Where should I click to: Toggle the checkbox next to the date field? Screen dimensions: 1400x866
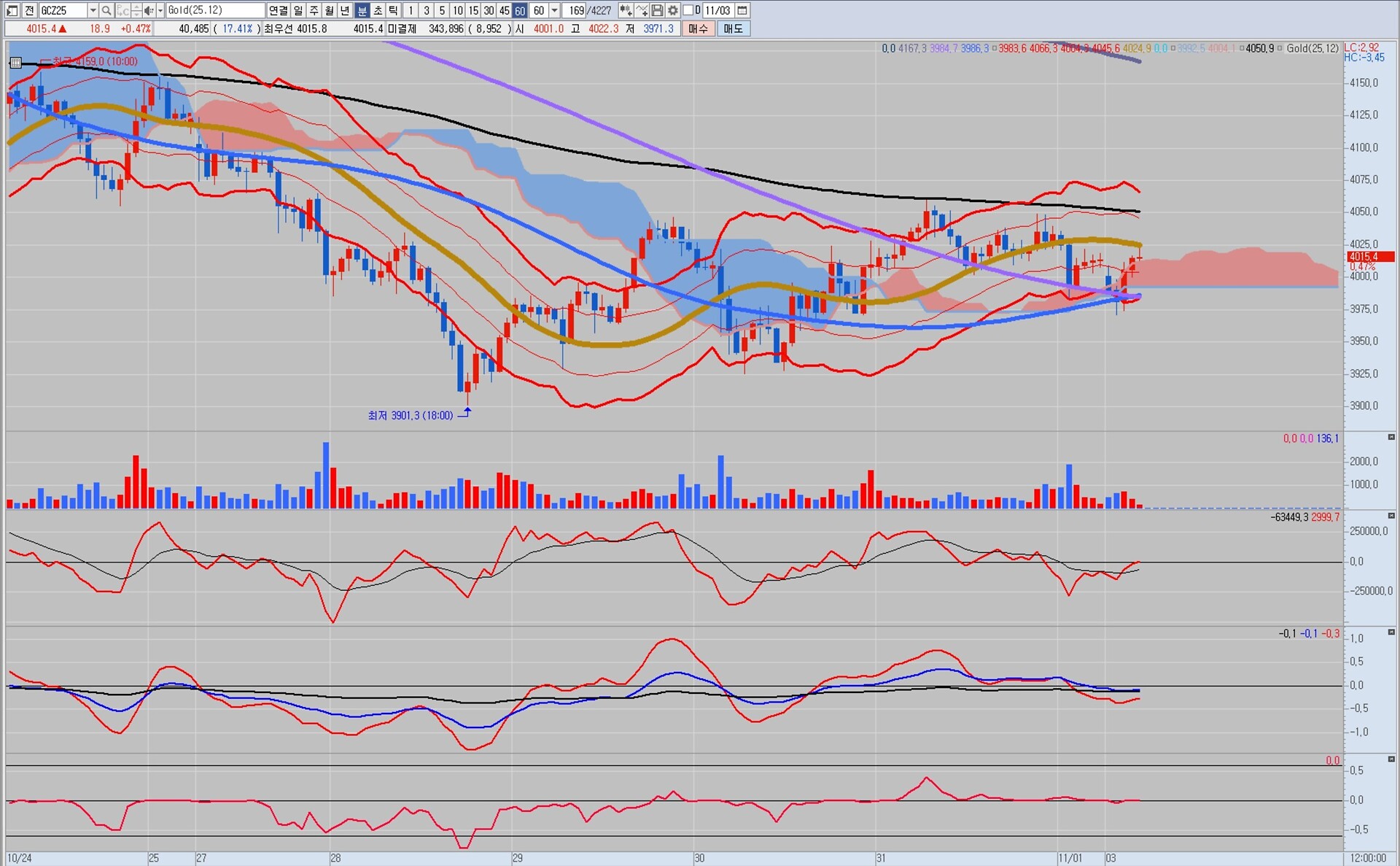click(688, 10)
